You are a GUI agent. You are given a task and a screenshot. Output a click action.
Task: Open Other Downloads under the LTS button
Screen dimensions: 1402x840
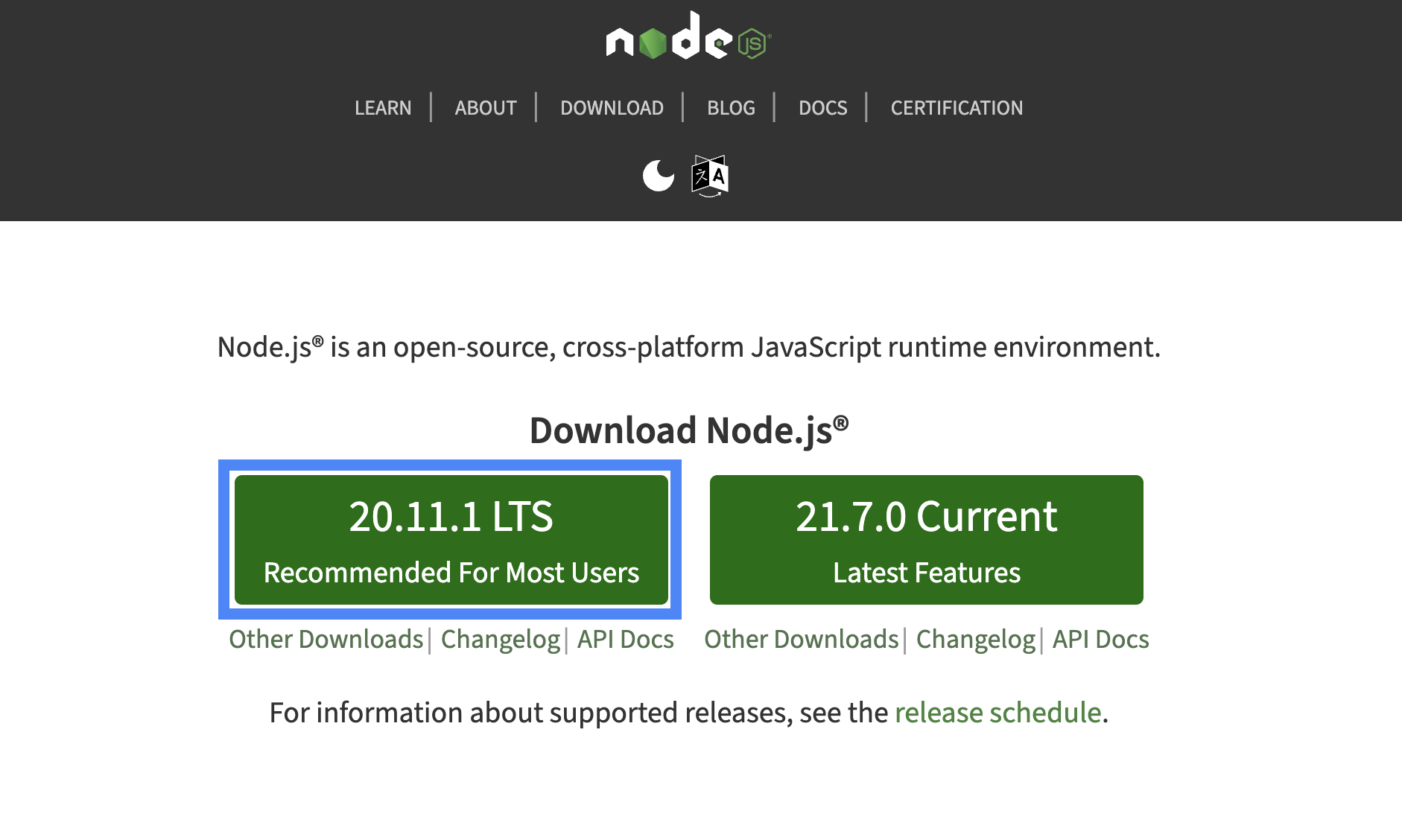[326, 639]
